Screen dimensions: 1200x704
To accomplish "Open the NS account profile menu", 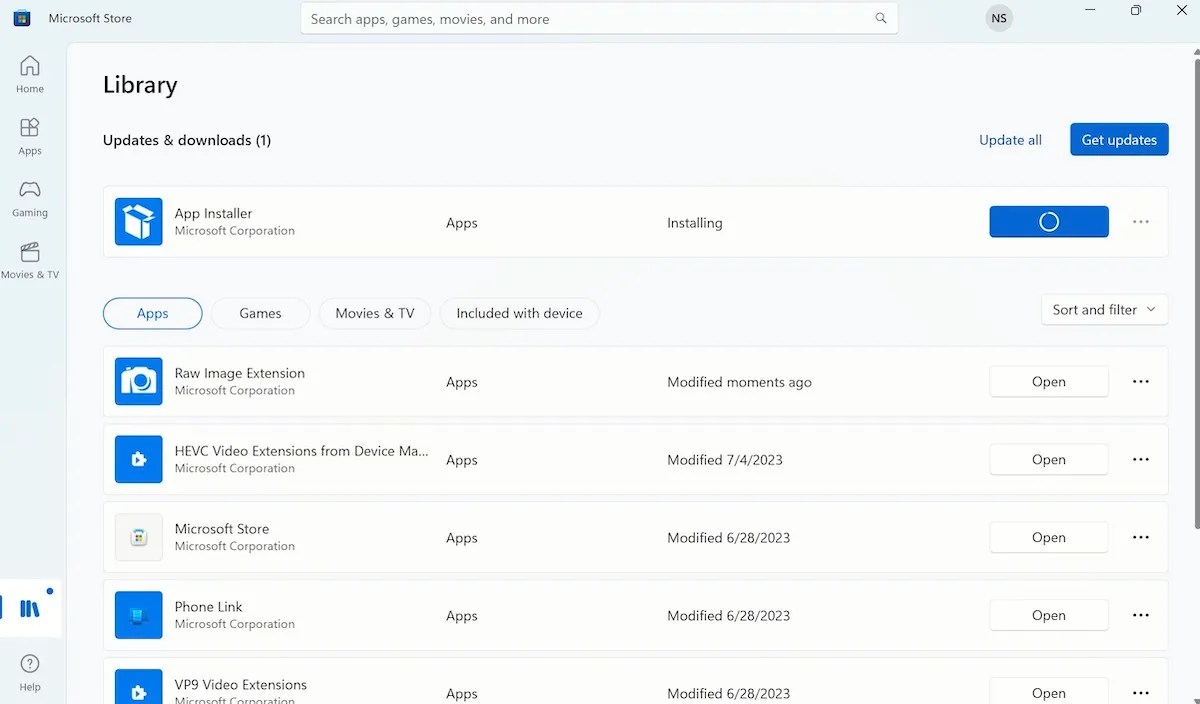I will coord(998,18).
